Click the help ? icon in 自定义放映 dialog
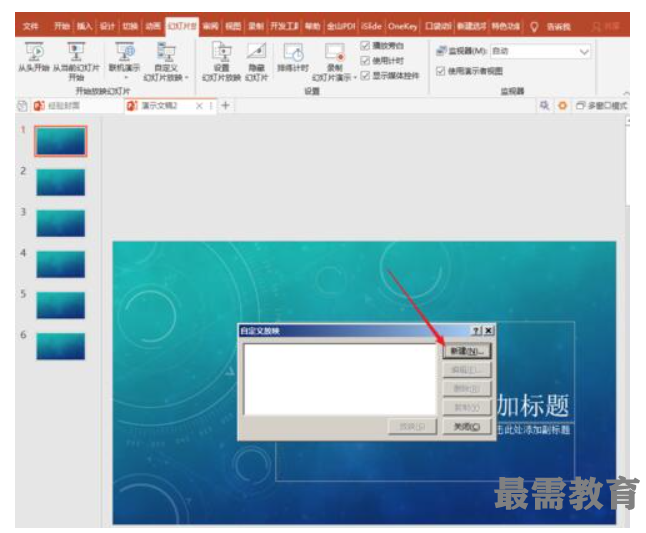Image resolution: width=646 pixels, height=533 pixels. coord(476,330)
